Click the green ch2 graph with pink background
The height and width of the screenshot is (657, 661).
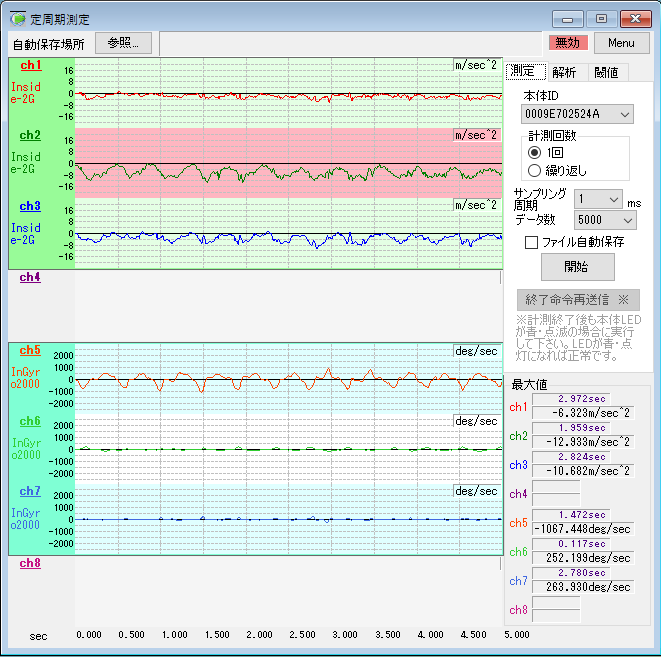tap(289, 163)
